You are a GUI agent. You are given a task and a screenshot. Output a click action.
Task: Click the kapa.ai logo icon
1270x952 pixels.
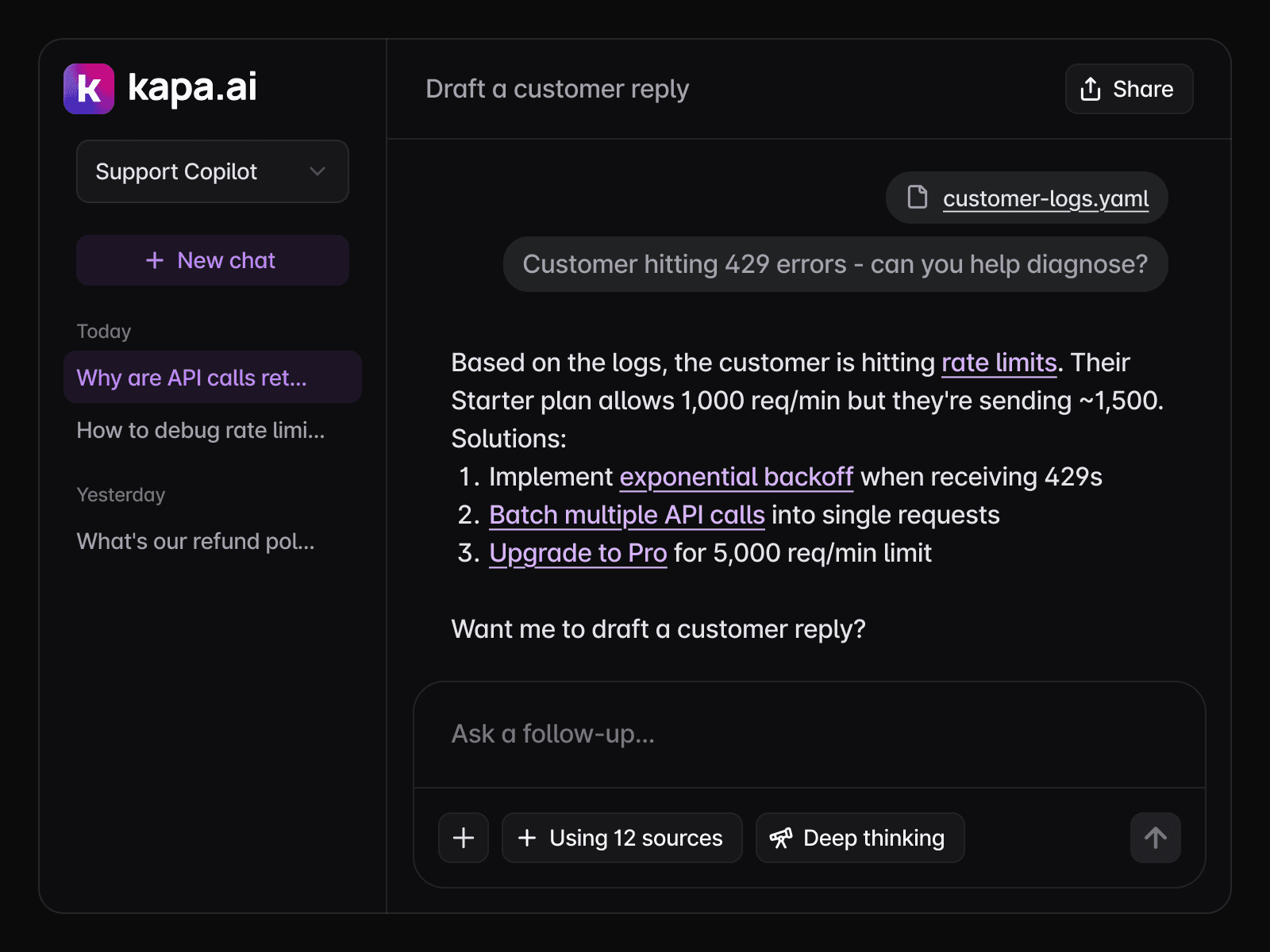pos(89,89)
